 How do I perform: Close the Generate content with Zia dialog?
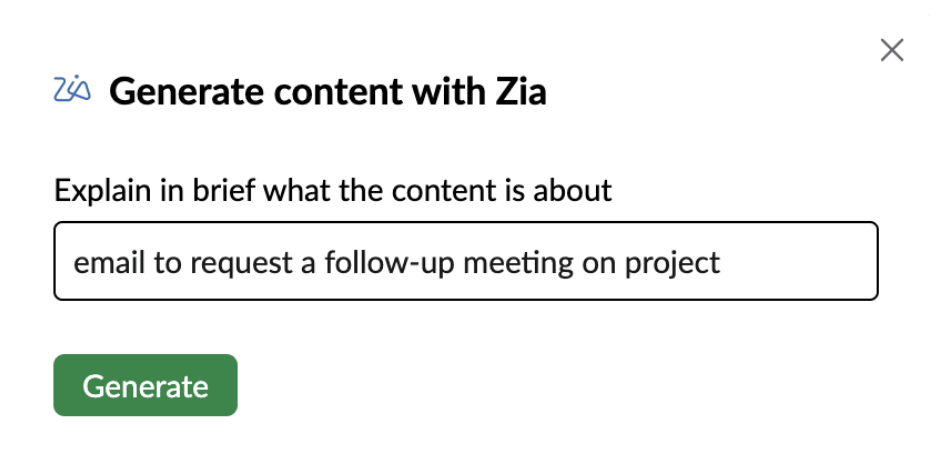(891, 50)
